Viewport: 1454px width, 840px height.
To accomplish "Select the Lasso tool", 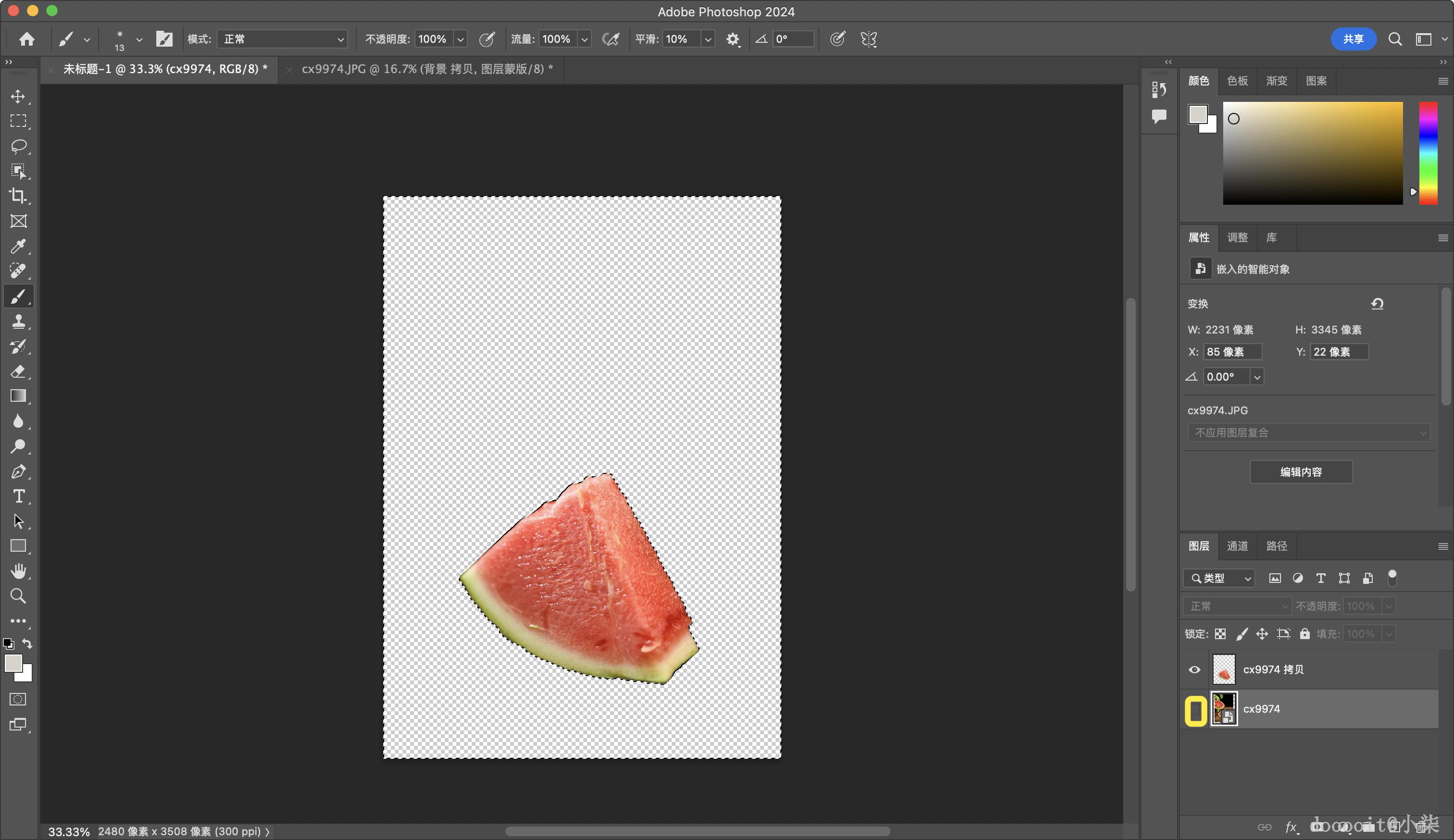I will [x=18, y=146].
